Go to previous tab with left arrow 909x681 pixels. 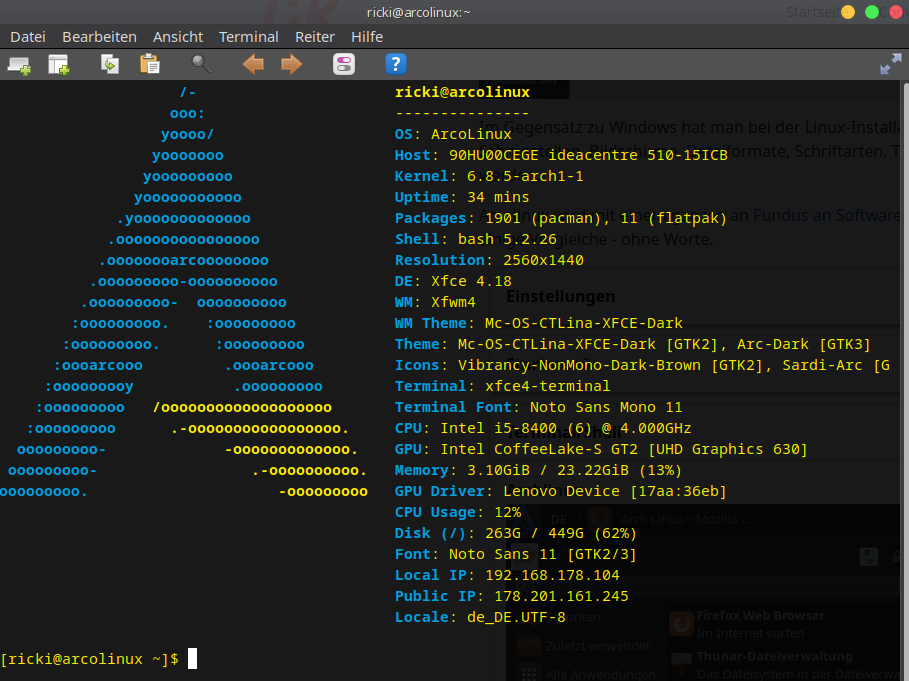pos(253,65)
